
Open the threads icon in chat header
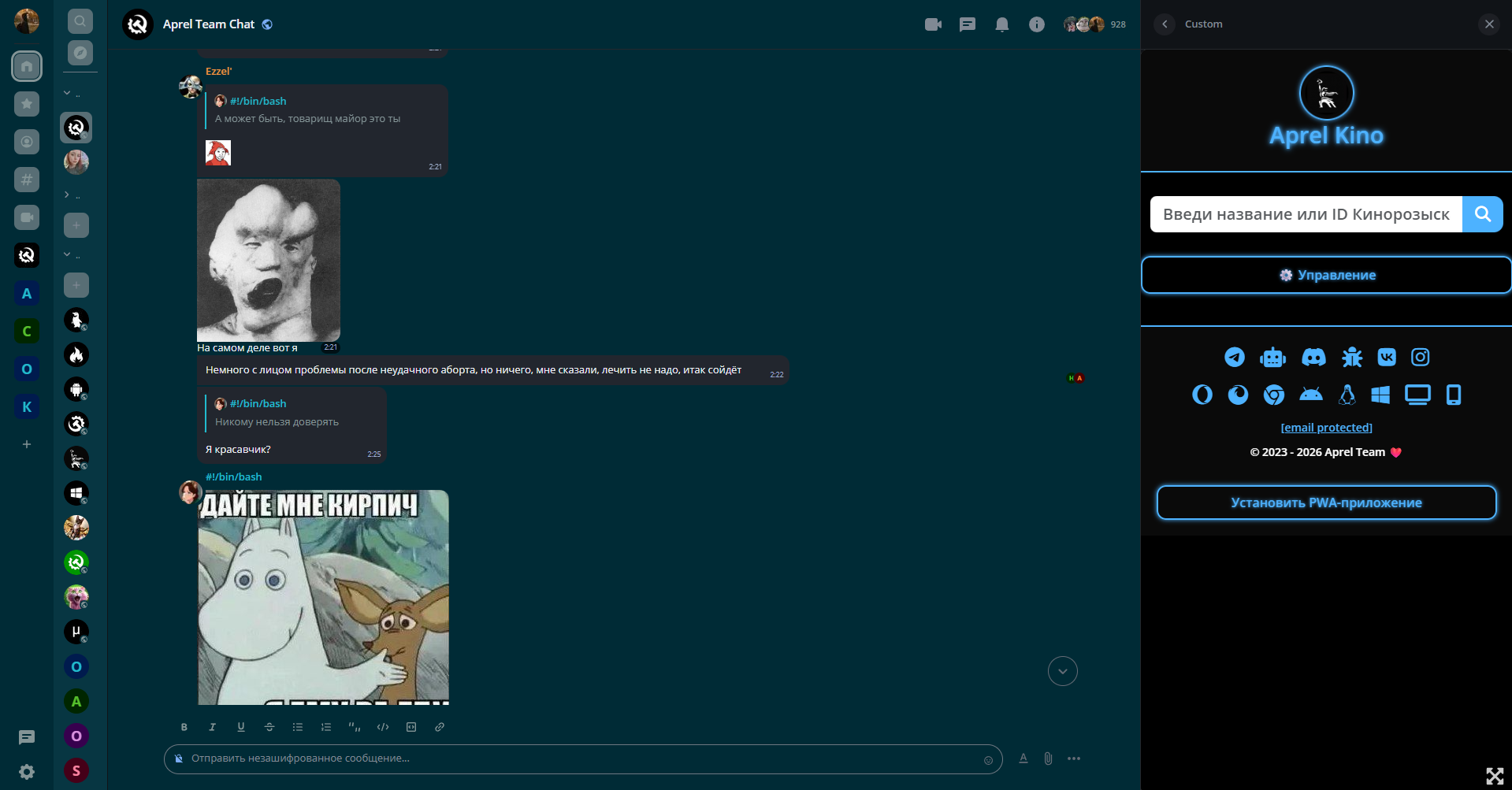point(968,24)
